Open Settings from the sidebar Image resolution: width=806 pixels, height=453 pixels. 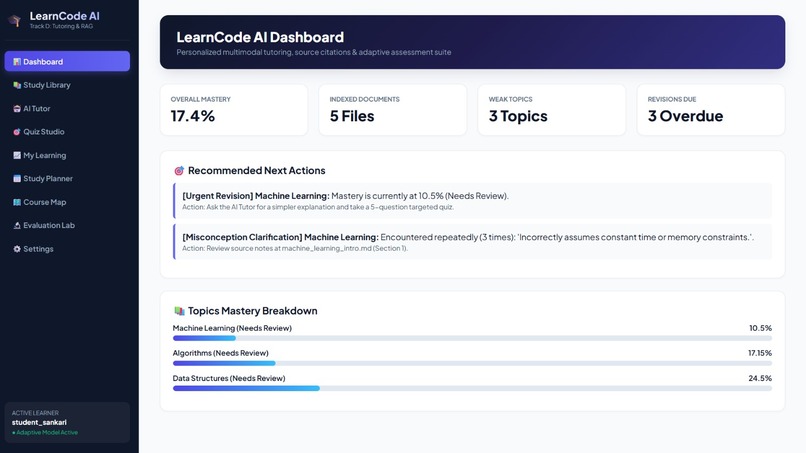tap(67, 249)
